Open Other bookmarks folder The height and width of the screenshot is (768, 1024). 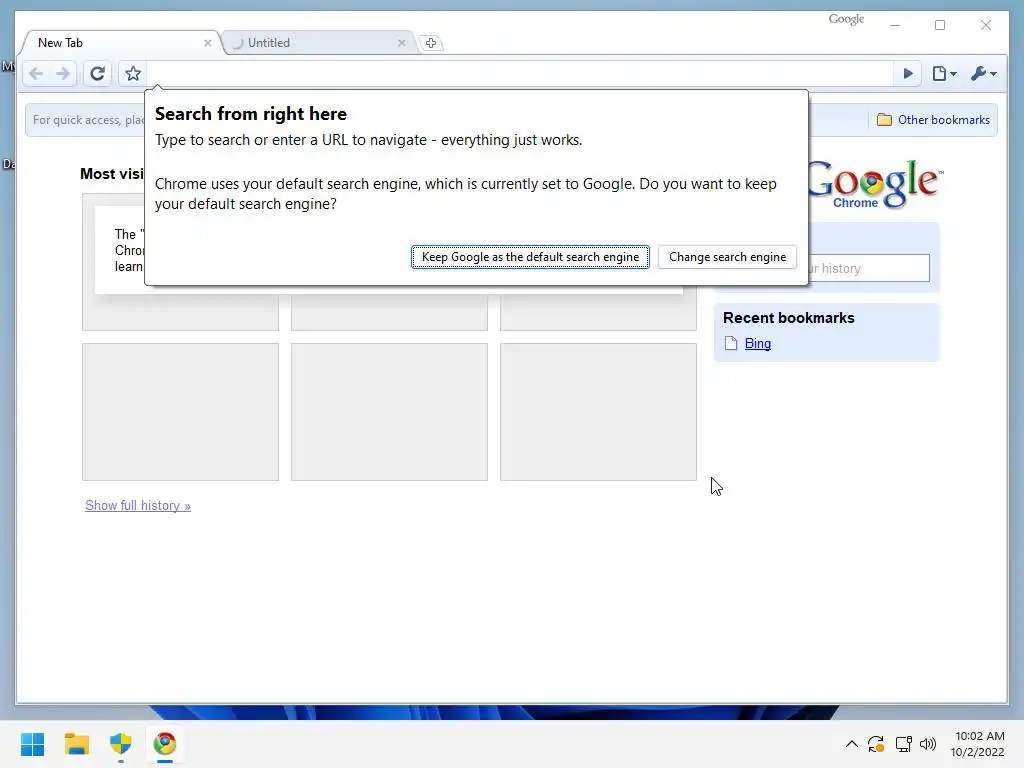pos(933,120)
